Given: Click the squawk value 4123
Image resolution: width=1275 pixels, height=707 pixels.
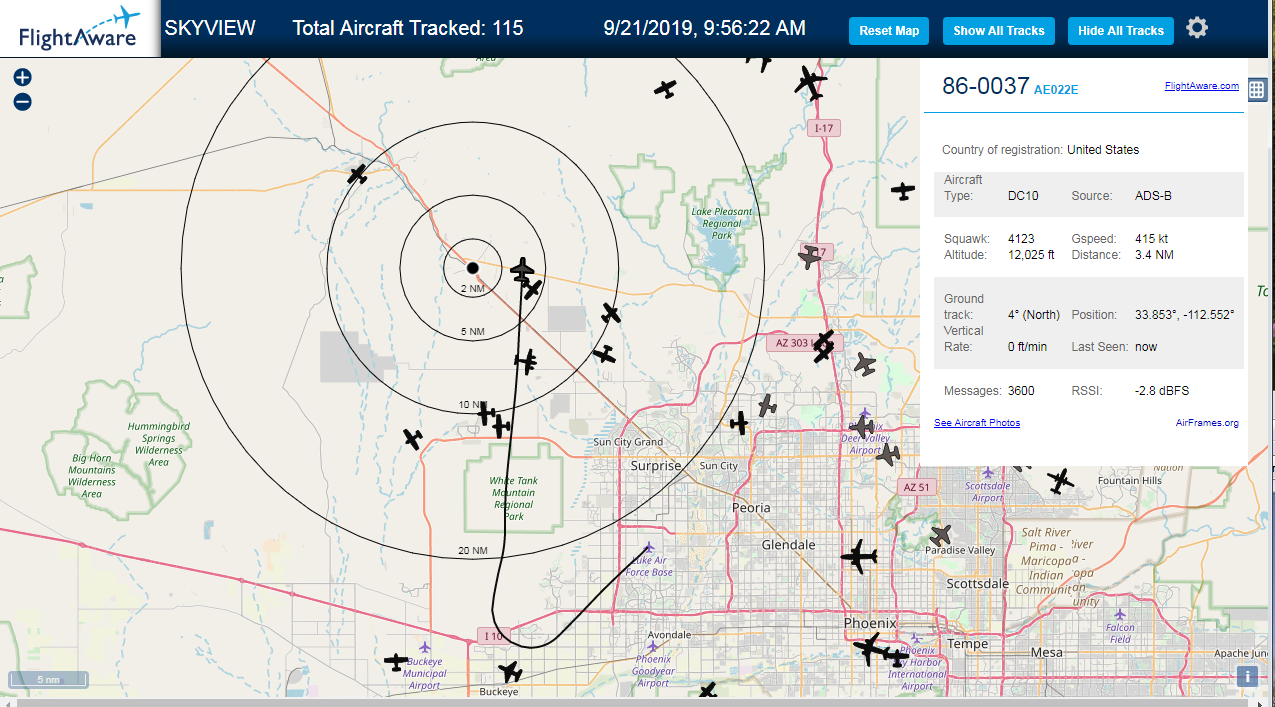Looking at the screenshot, I should (x=1021, y=239).
